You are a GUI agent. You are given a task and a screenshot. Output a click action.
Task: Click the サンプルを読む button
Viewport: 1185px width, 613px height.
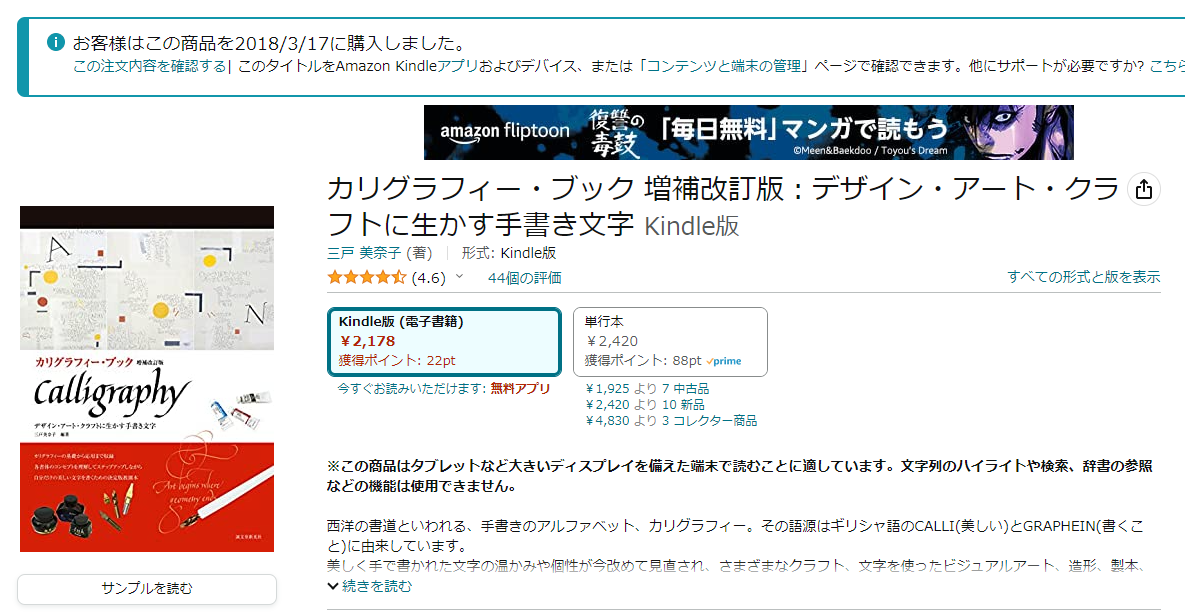pyautogui.click(x=147, y=589)
